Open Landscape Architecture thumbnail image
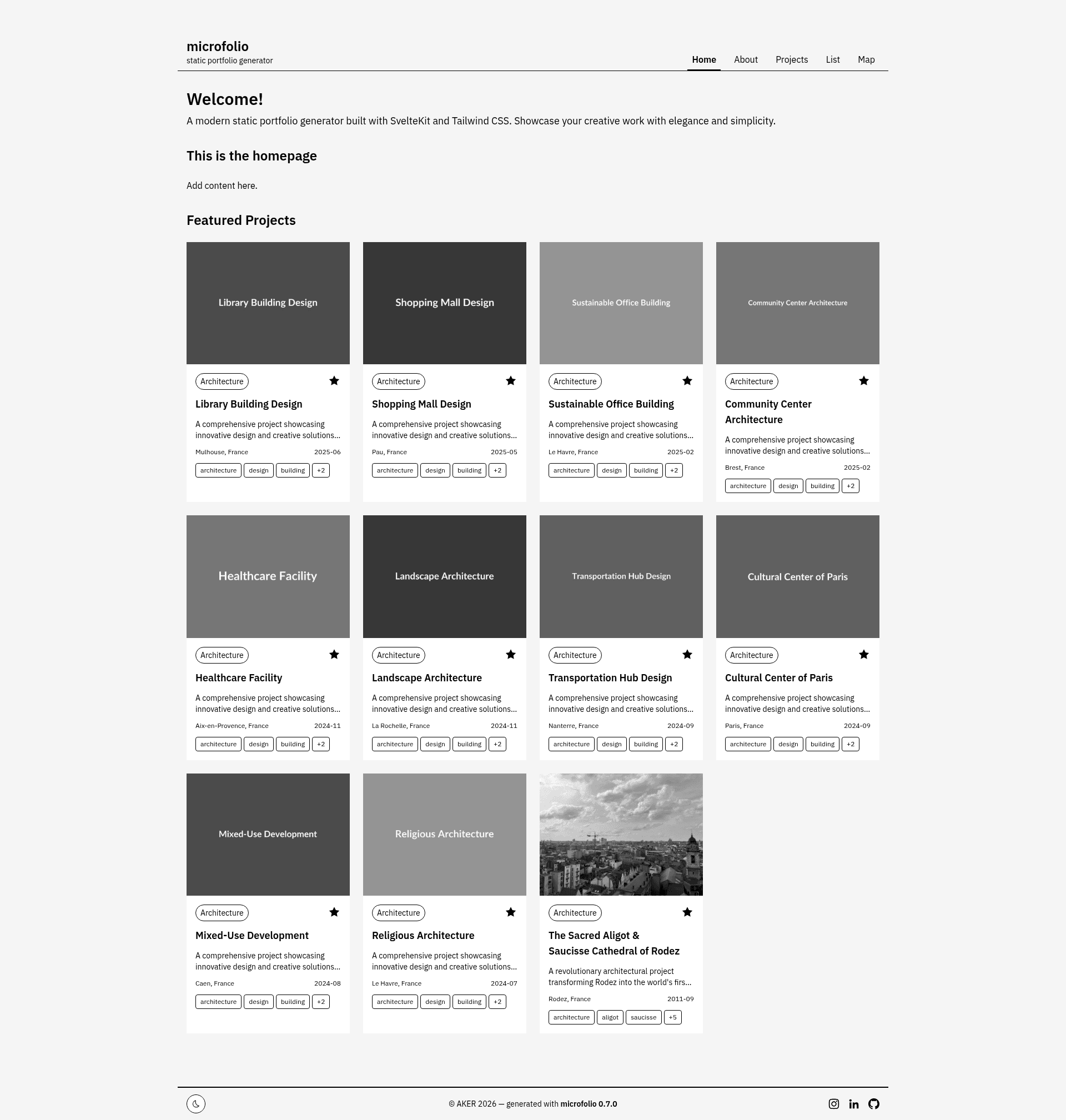This screenshot has height=1120, width=1066. click(x=444, y=576)
